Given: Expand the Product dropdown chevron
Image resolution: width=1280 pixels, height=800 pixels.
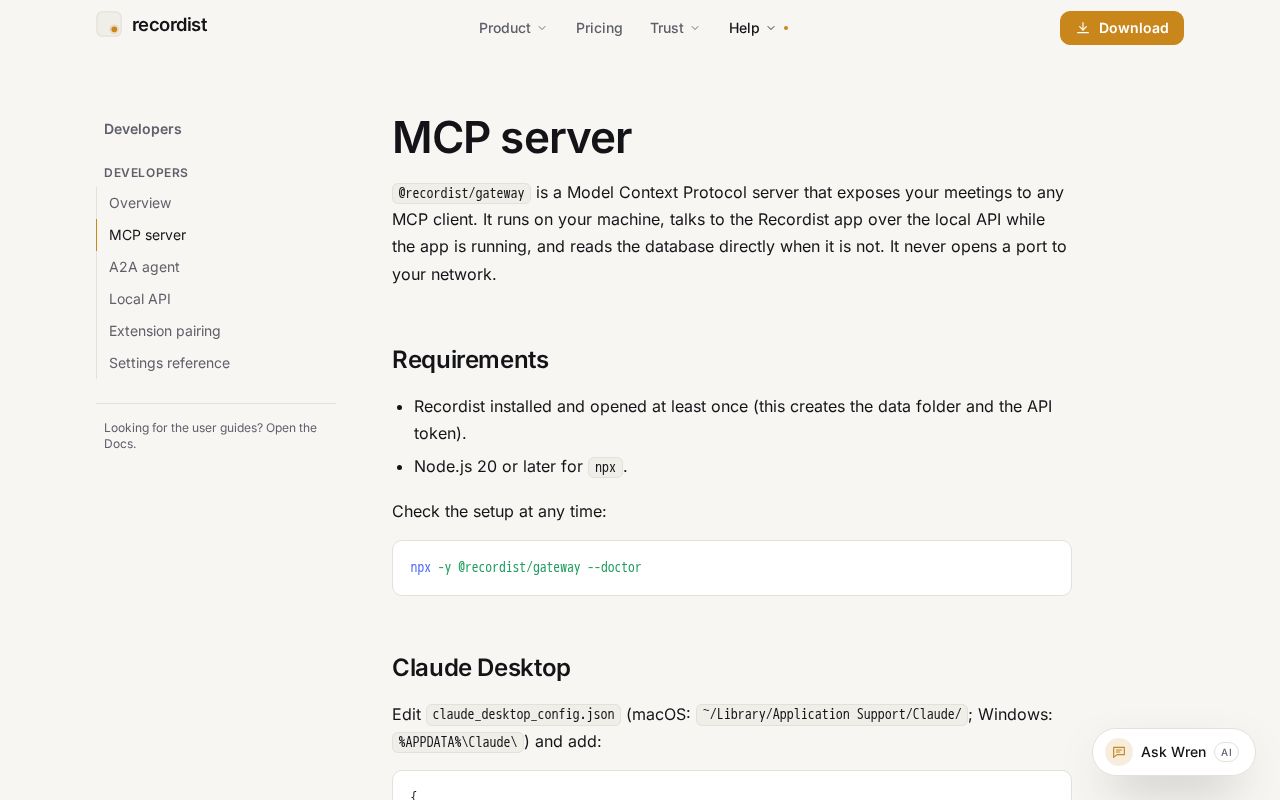Looking at the screenshot, I should coord(542,28).
